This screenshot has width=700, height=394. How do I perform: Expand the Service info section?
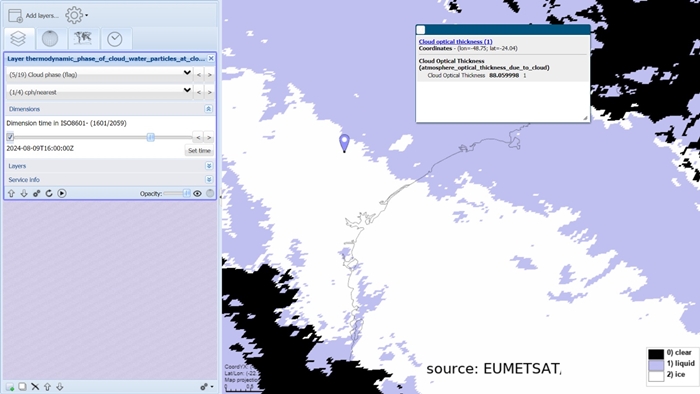208,179
